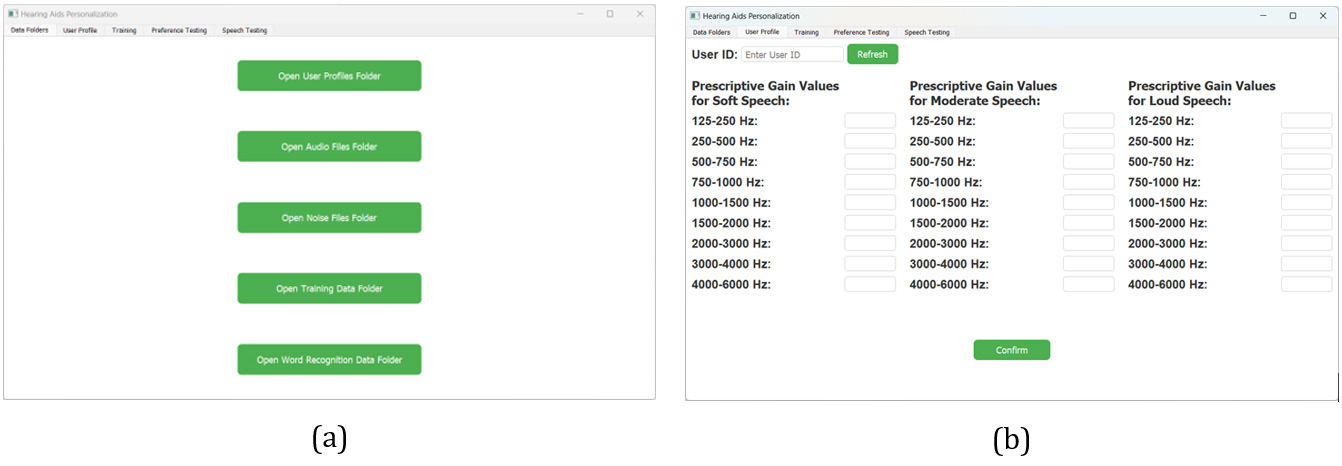1342x466 pixels.
Task: Select Moderate Speech 500-750 Hz gain field
Action: point(1088,162)
